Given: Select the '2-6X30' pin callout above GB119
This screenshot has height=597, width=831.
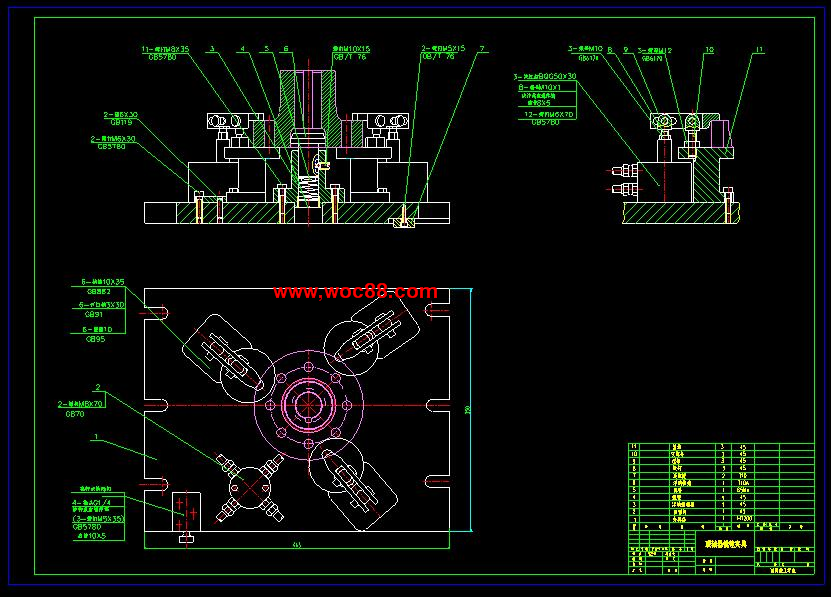Looking at the screenshot, I should [x=121, y=115].
